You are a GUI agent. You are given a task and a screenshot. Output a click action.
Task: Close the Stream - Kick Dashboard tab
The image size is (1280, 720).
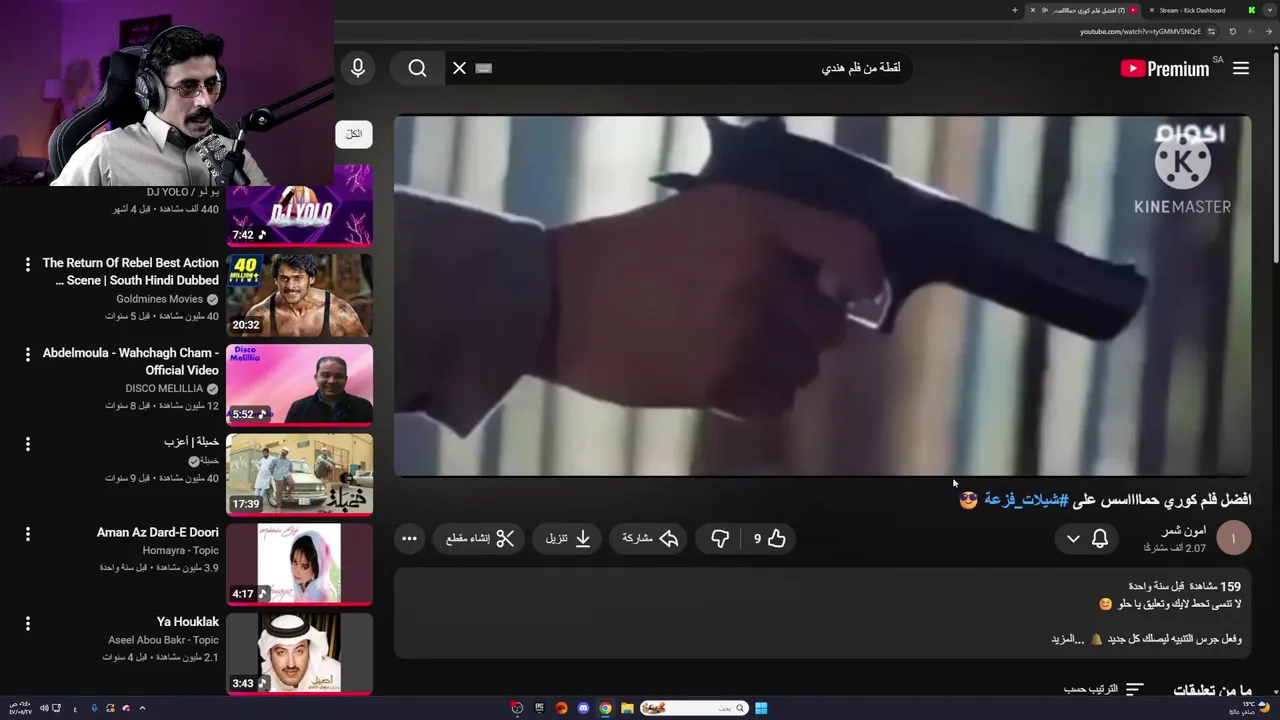pos(1152,10)
